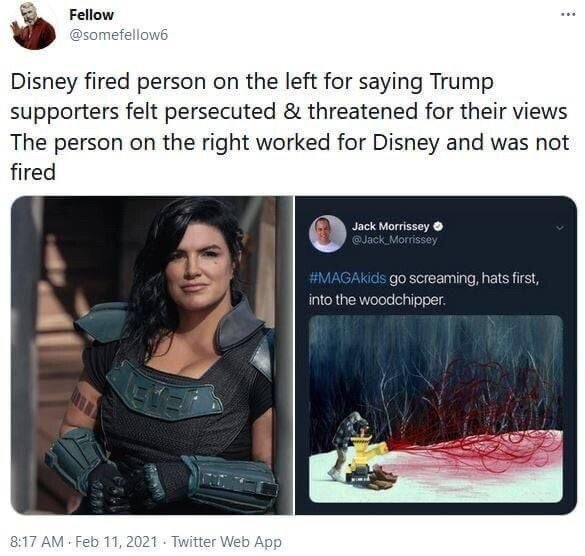The width and height of the screenshot is (585, 556).
Task: Open the Twitter Web App source link
Action: [226, 541]
